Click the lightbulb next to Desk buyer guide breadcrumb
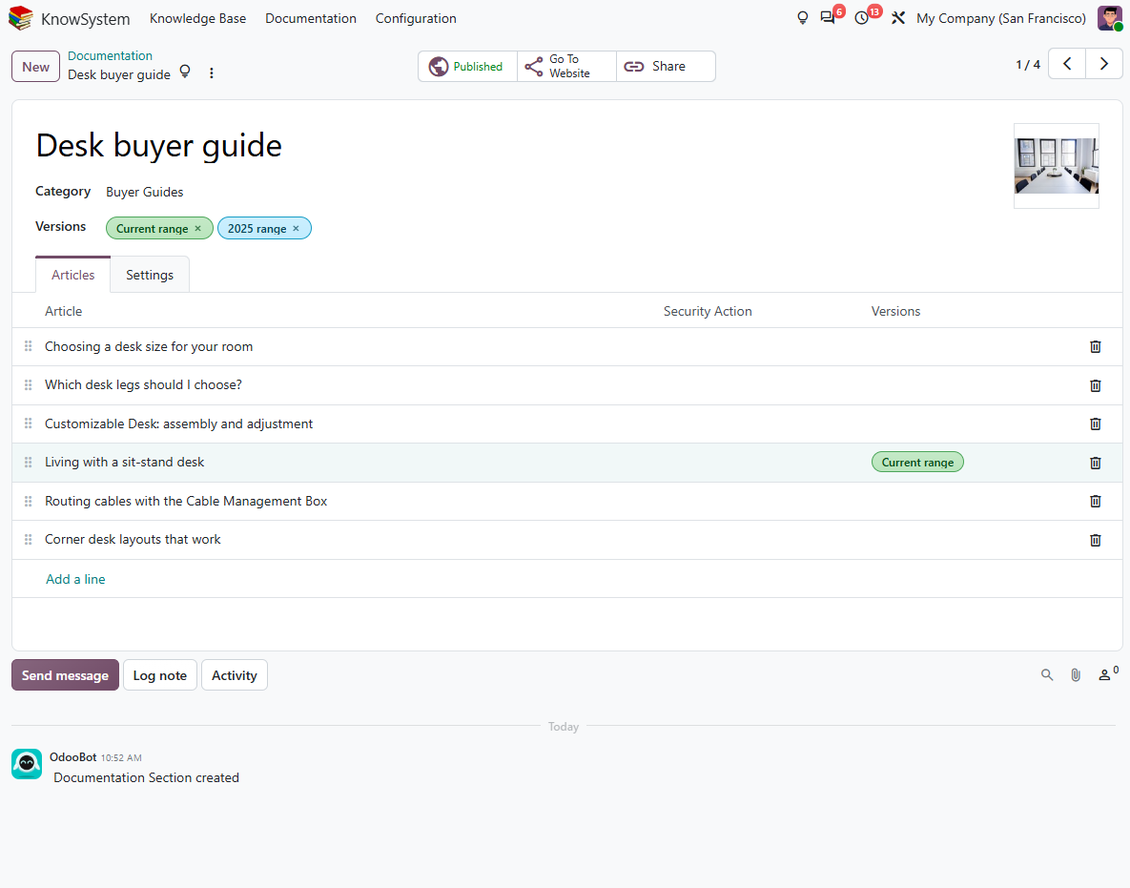This screenshot has width=1130, height=888. 185,71
